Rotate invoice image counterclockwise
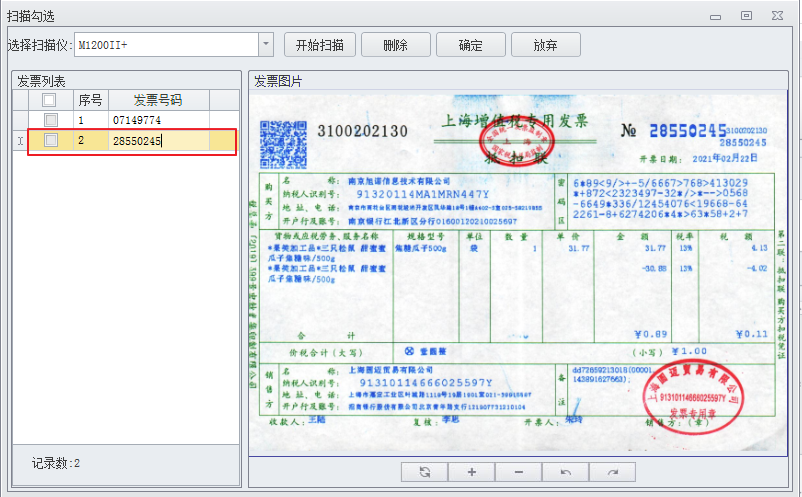Viewport: 802px width, 497px height. coord(566,472)
